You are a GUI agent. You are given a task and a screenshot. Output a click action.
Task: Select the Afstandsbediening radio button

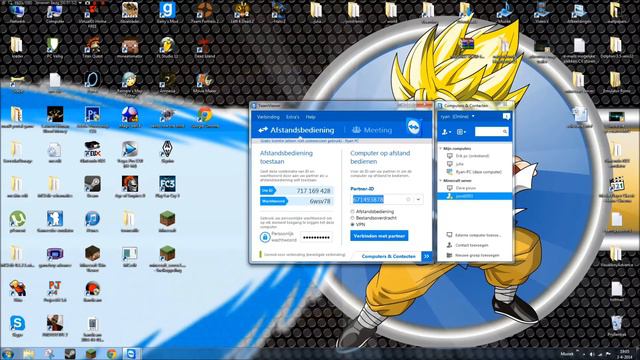tap(353, 211)
